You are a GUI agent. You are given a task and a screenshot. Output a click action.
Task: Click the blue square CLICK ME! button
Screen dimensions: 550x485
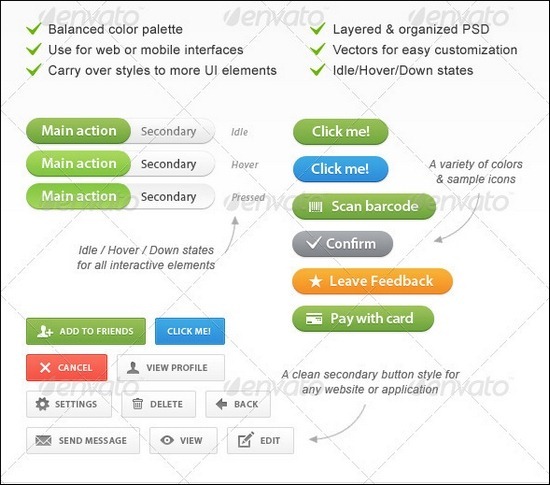point(190,331)
